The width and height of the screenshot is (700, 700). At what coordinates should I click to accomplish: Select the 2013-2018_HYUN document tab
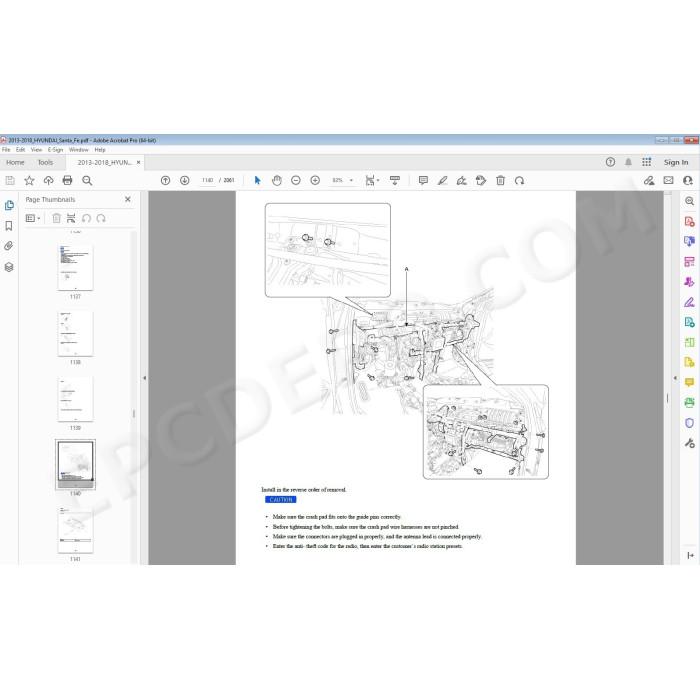click(x=104, y=162)
